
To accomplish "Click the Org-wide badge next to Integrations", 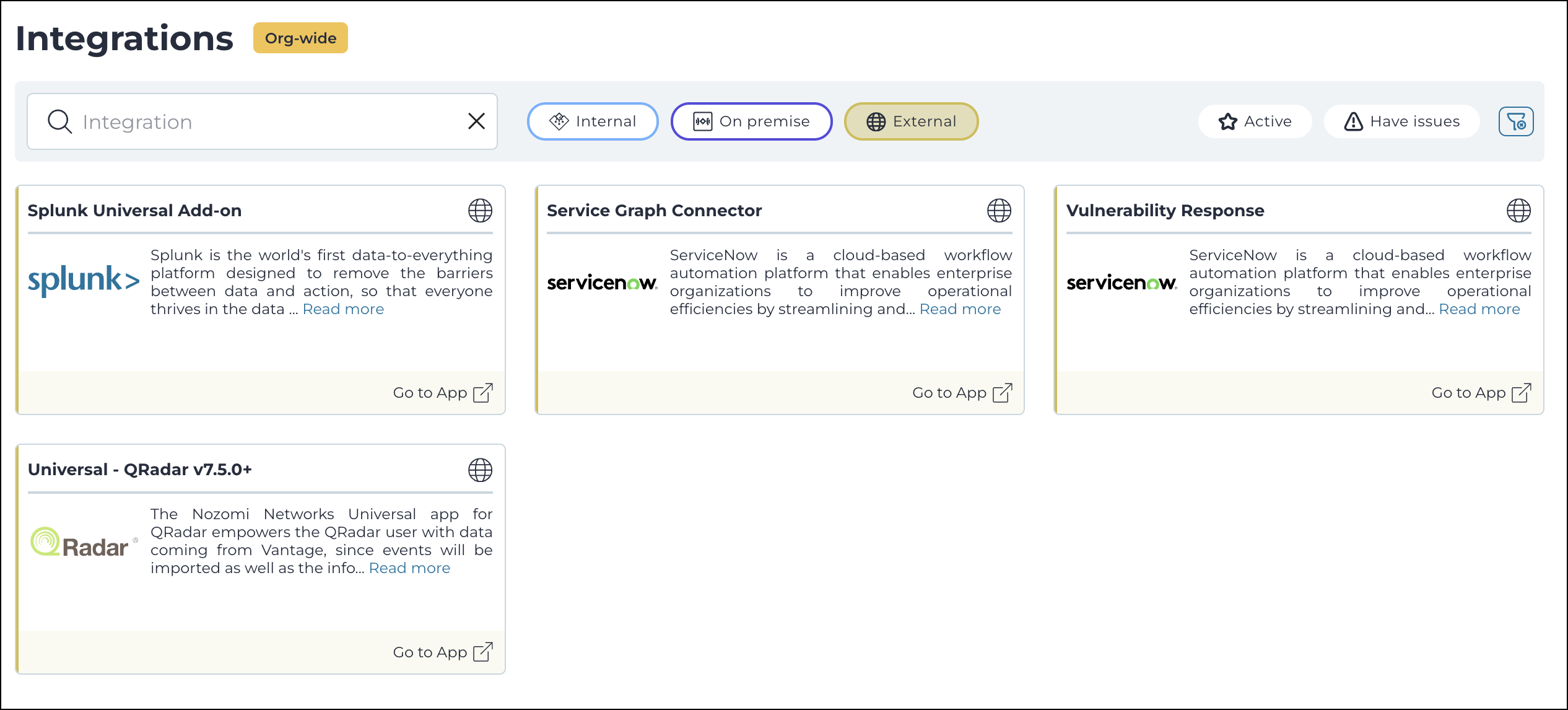I will (x=300, y=38).
